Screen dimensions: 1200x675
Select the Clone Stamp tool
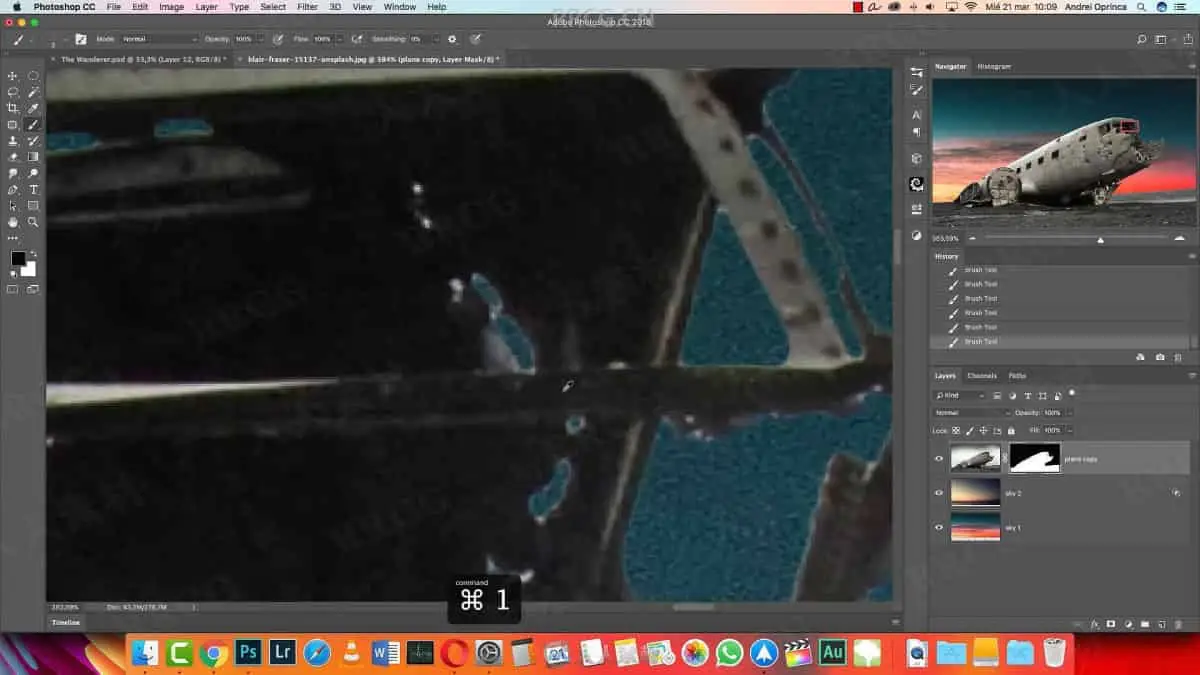[x=13, y=141]
